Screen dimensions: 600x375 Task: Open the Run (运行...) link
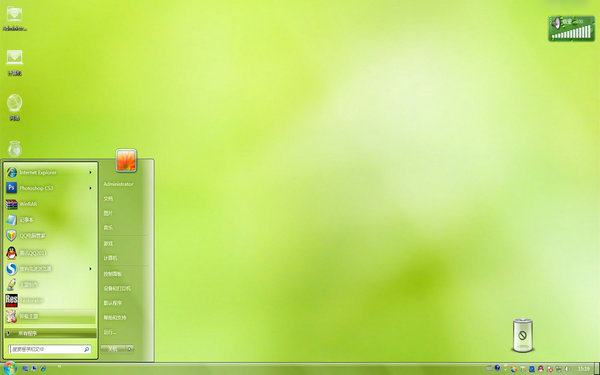110,332
